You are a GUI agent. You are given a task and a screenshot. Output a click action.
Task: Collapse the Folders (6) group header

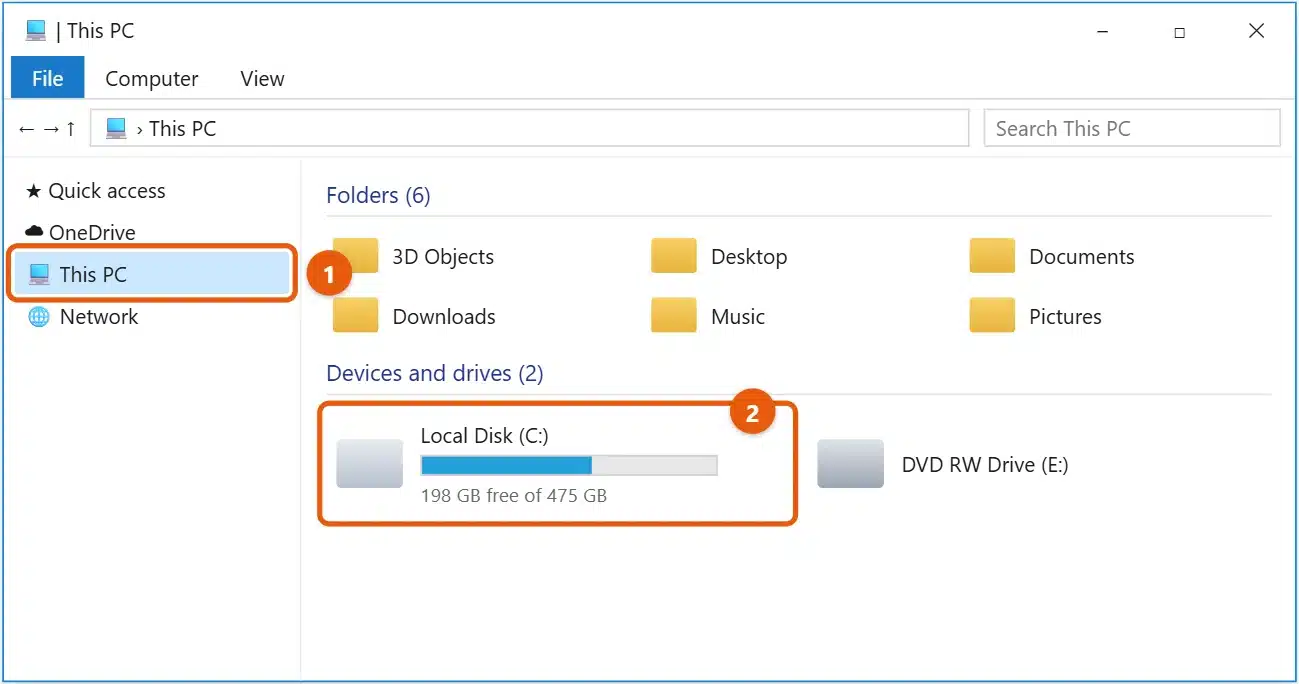click(378, 195)
